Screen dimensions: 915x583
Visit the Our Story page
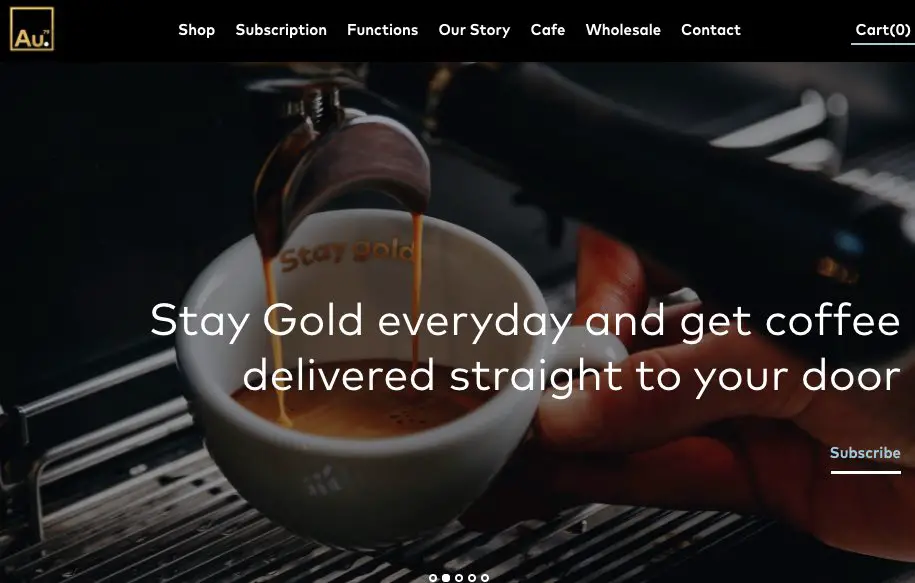pyautogui.click(x=474, y=30)
